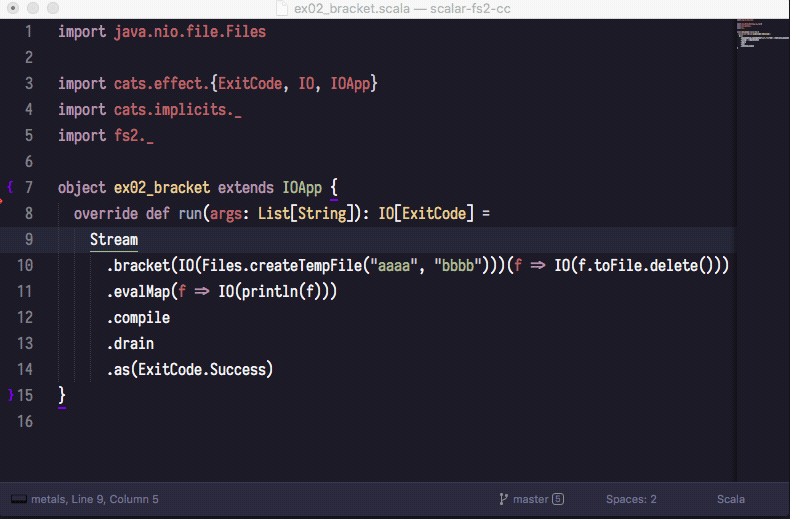790x519 pixels.
Task: Click the minimap code preview
Action: [762, 34]
